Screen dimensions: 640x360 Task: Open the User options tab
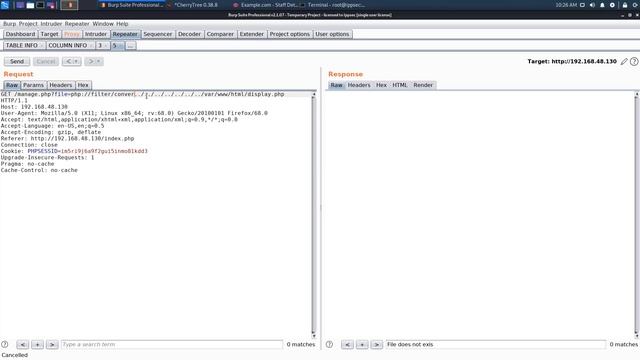pos(332,34)
